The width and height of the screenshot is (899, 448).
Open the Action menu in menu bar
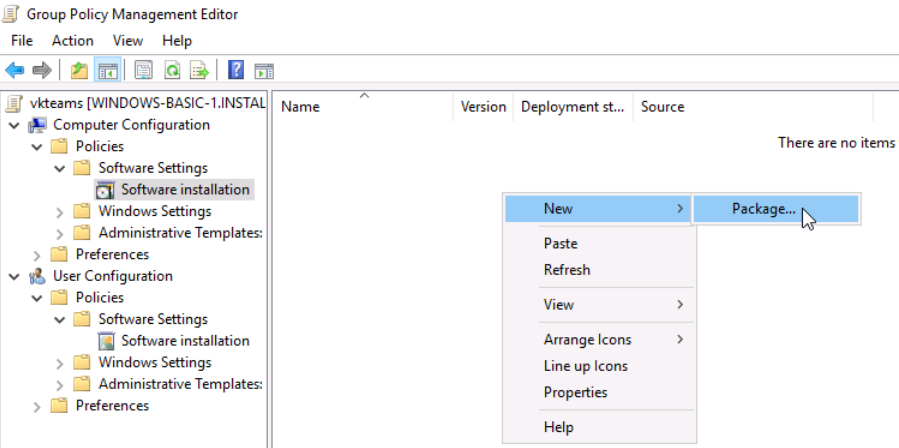click(x=72, y=41)
